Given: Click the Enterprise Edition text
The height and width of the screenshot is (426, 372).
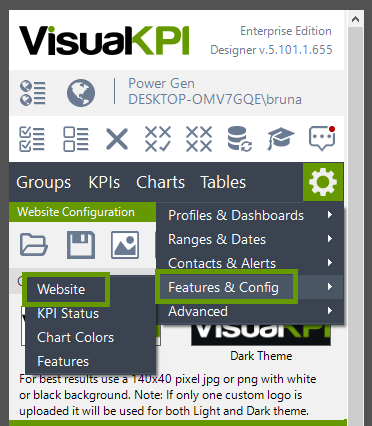Looking at the screenshot, I should (286, 31).
